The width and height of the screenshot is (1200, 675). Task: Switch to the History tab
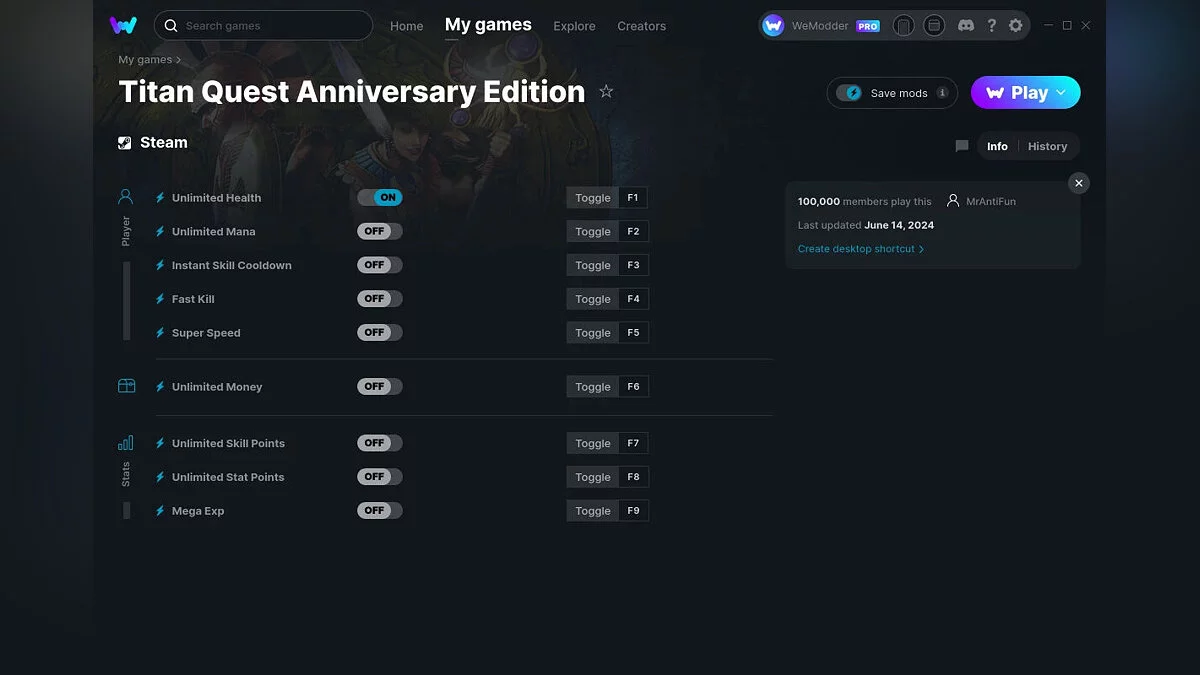(x=1048, y=145)
